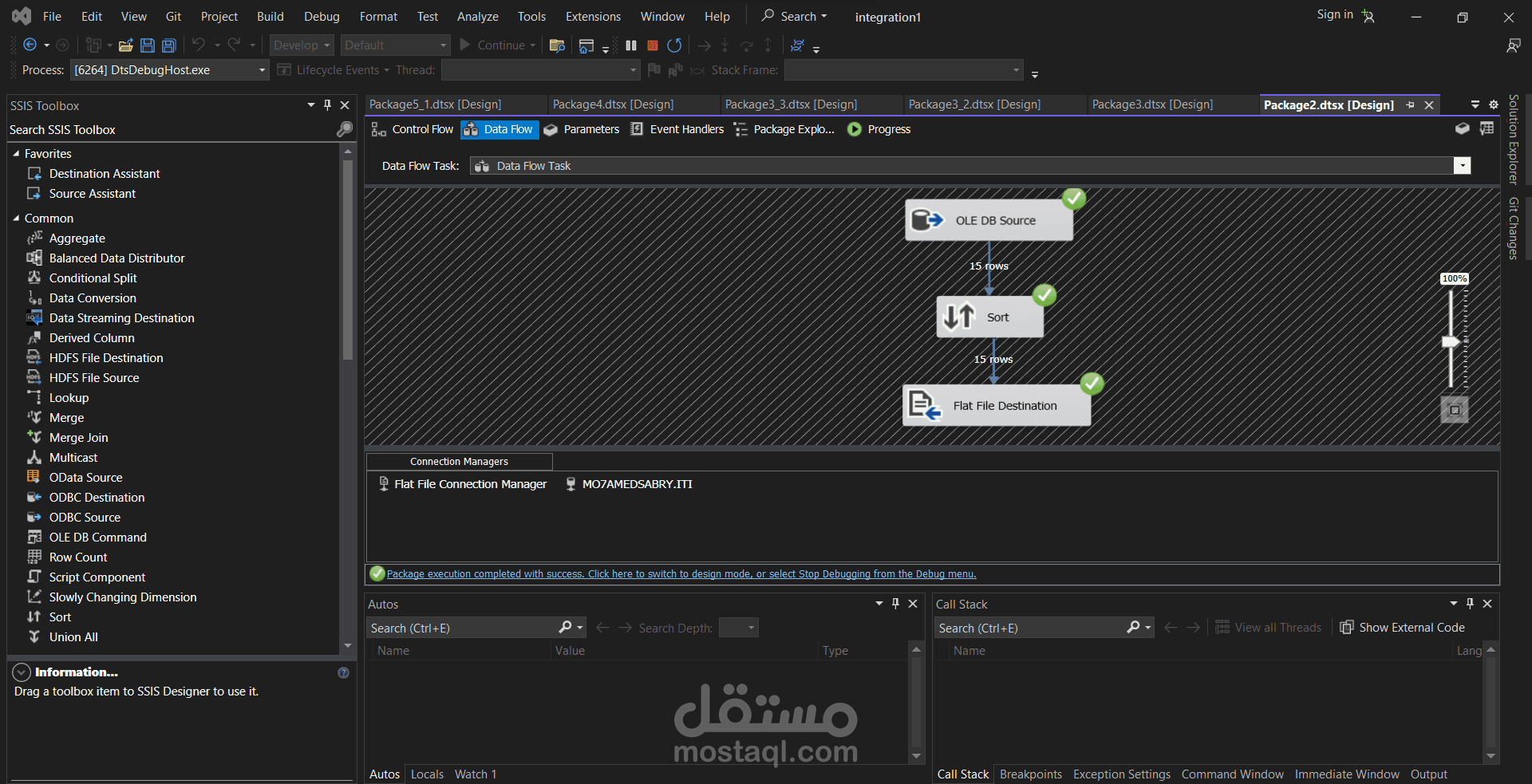The image size is (1532, 784).
Task: Click the fit-to-view icon below zoom slider
Action: point(1455,410)
